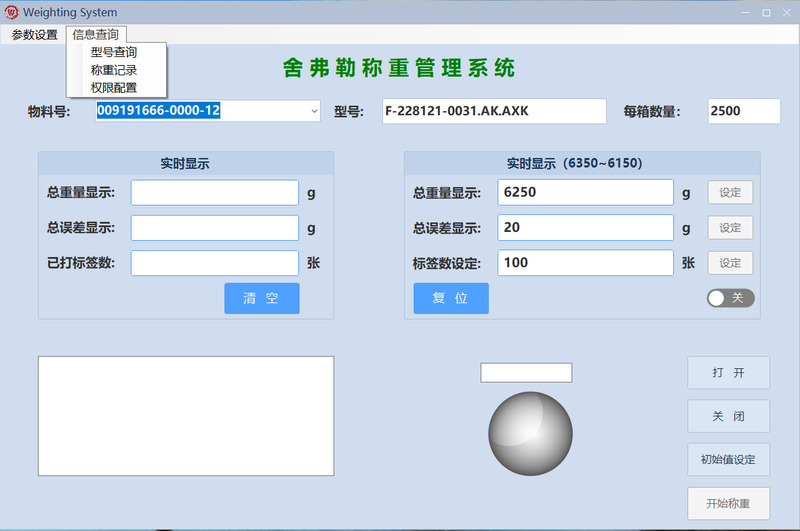Screen dimensions: 800x531
Task: Click the 开始称重 button
Action: coord(729,503)
